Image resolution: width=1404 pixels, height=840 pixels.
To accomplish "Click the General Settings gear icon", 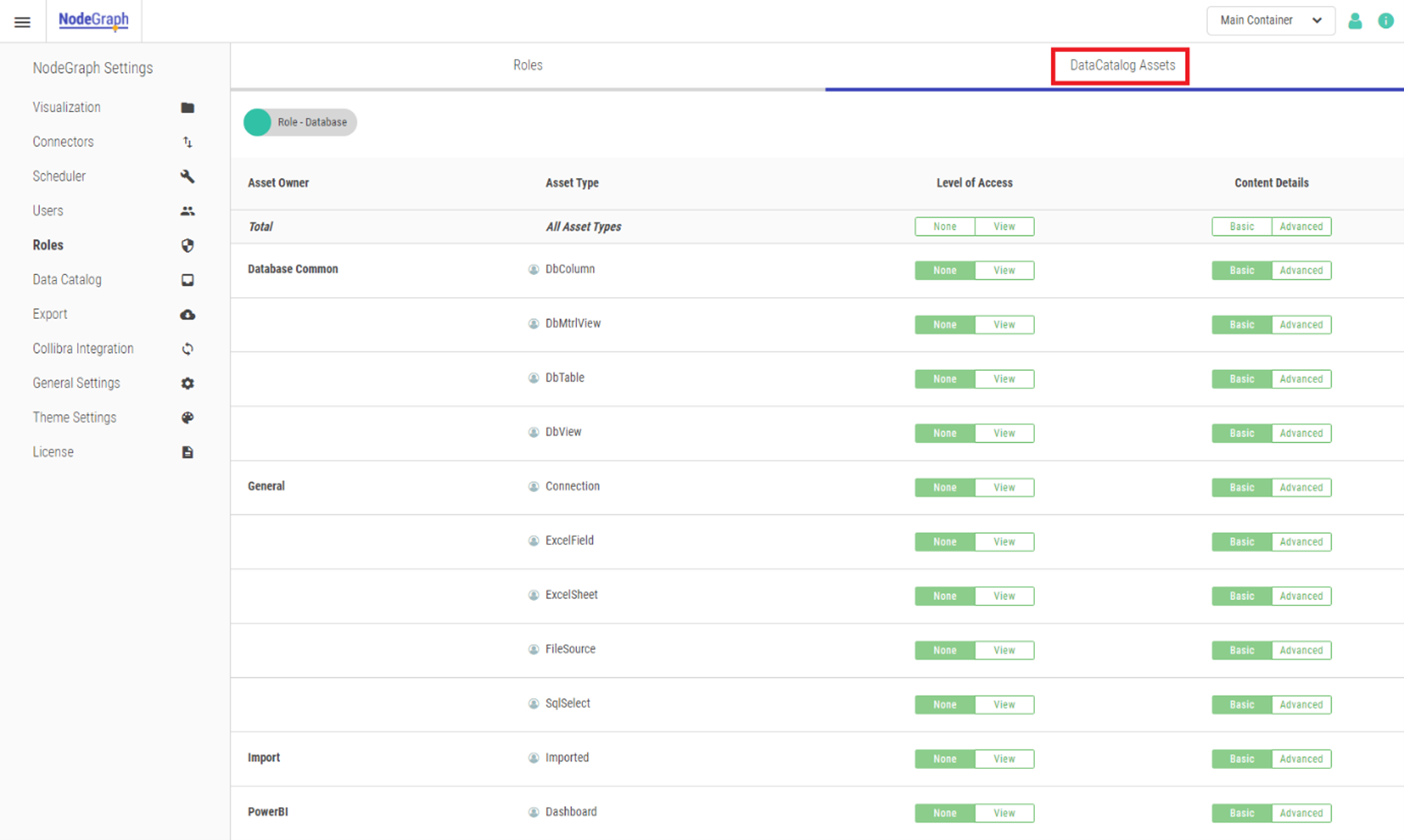I will 188,383.
